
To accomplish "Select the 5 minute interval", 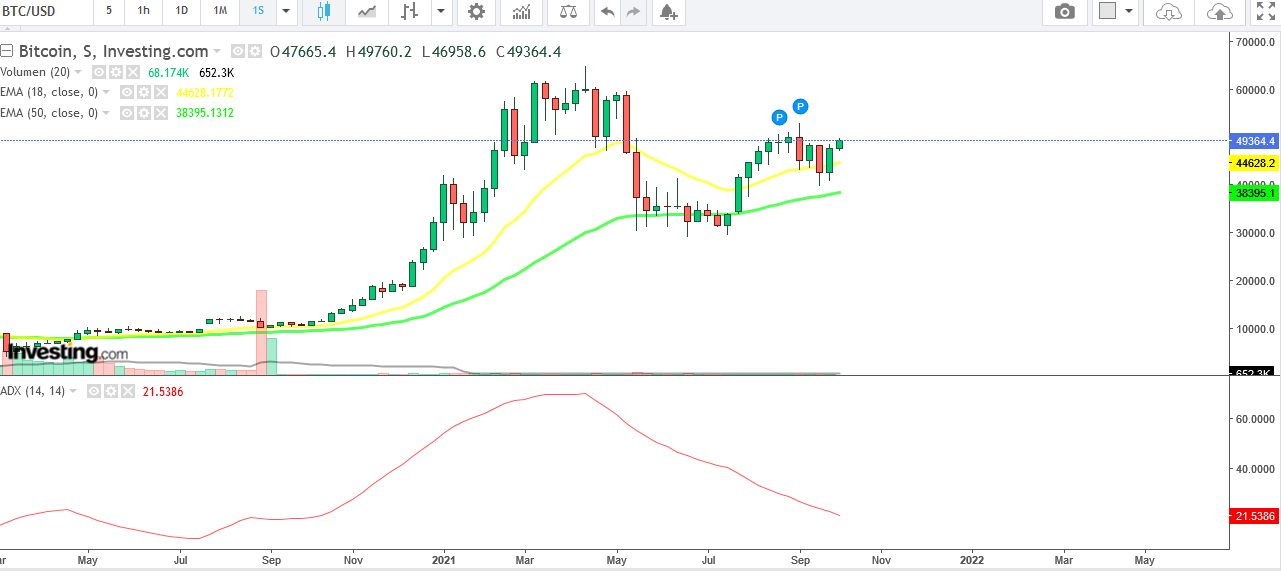I will pos(108,12).
